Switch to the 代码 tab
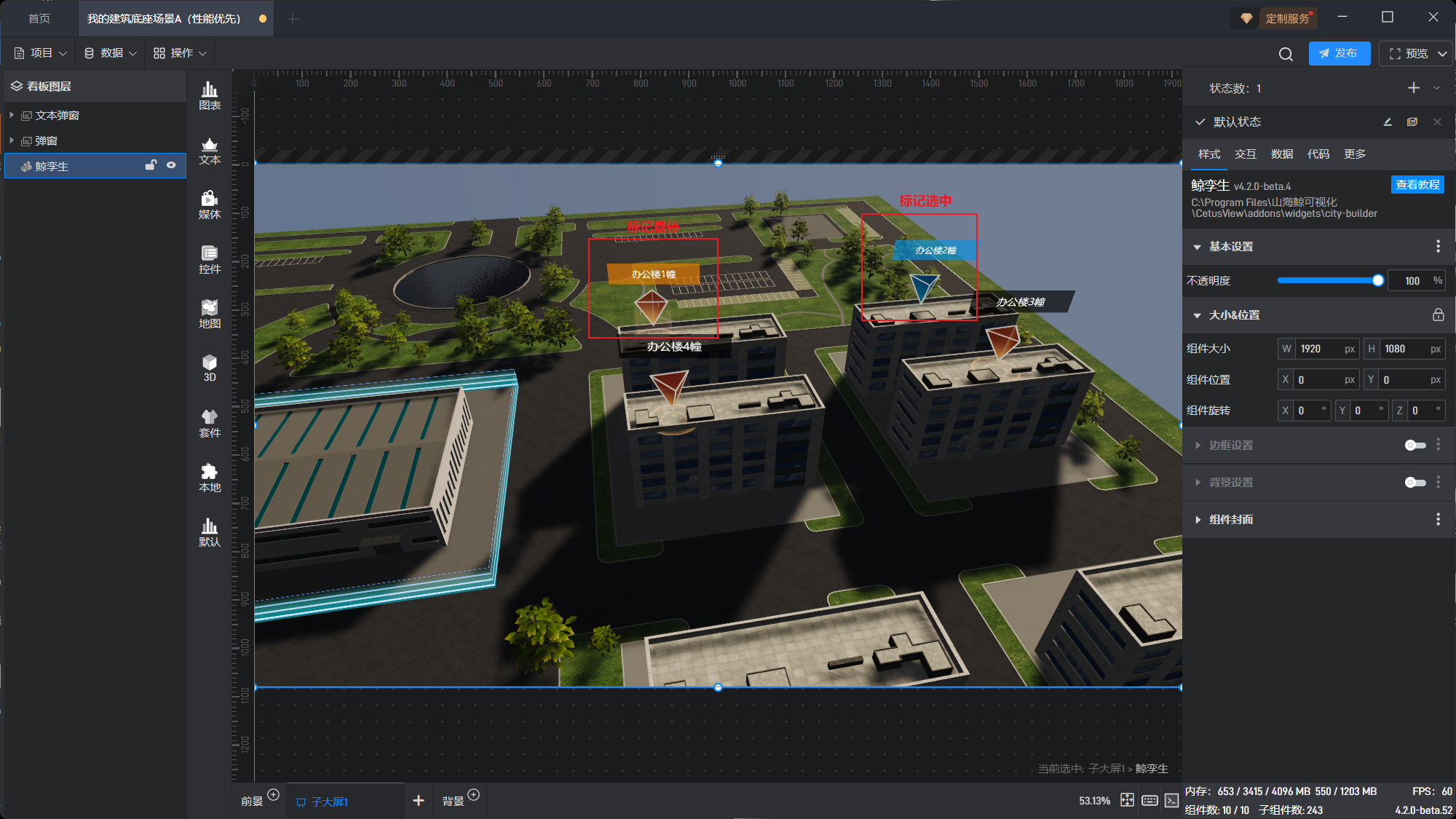Image resolution: width=1456 pixels, height=819 pixels. [x=1318, y=154]
